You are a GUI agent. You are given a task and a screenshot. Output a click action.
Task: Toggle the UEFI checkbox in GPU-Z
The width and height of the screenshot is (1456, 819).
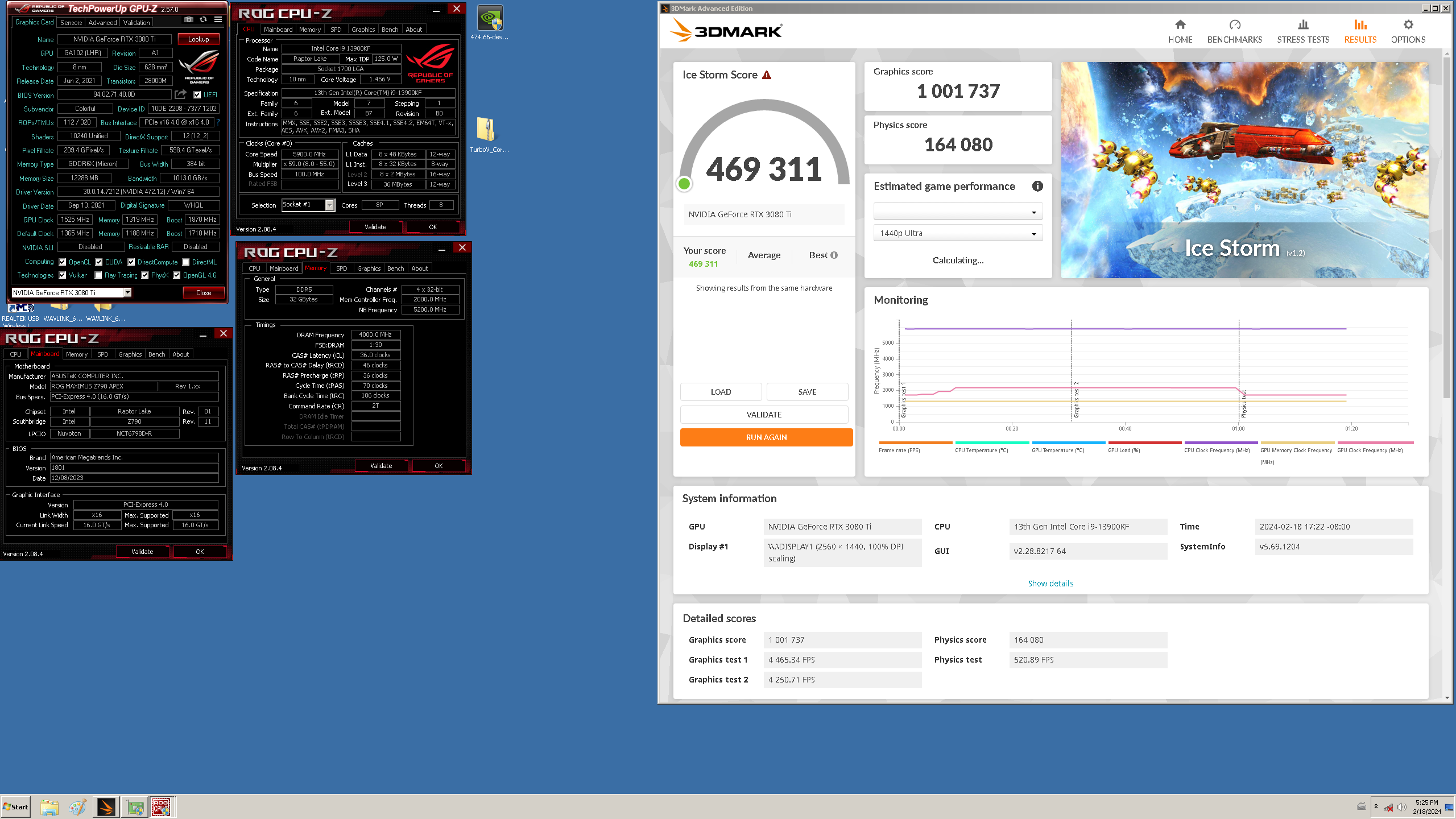[197, 95]
